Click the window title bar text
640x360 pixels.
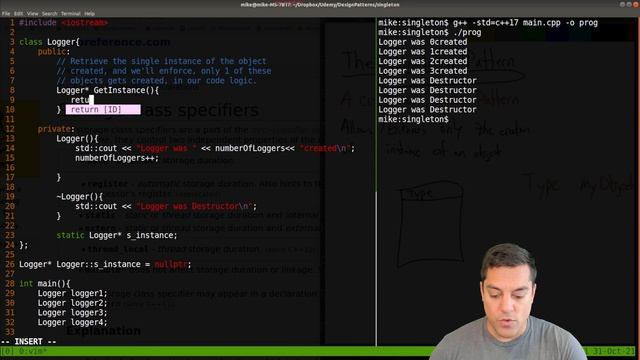320,5
